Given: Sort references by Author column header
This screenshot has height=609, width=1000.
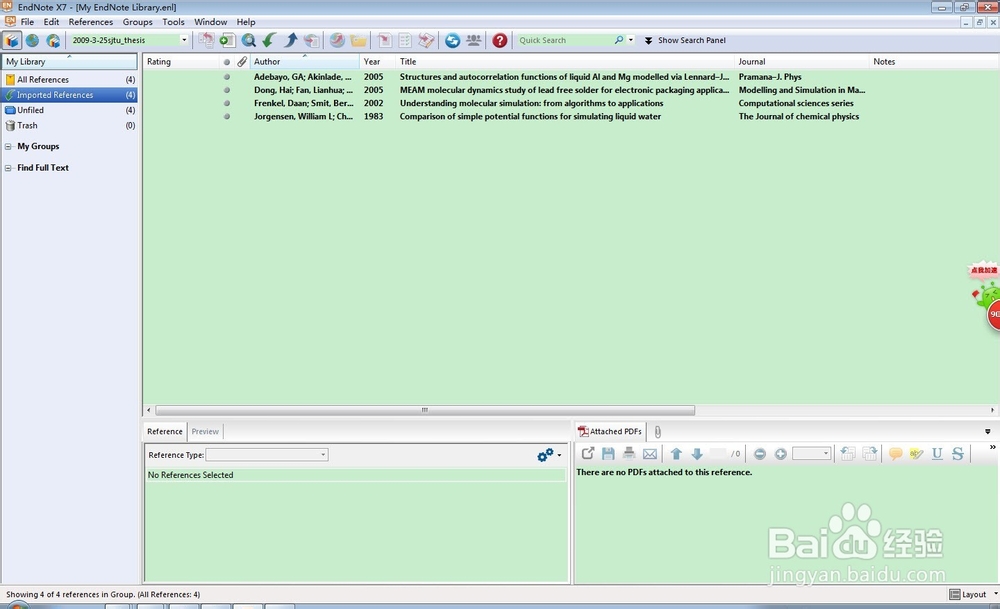Looking at the screenshot, I should pyautogui.click(x=305, y=62).
